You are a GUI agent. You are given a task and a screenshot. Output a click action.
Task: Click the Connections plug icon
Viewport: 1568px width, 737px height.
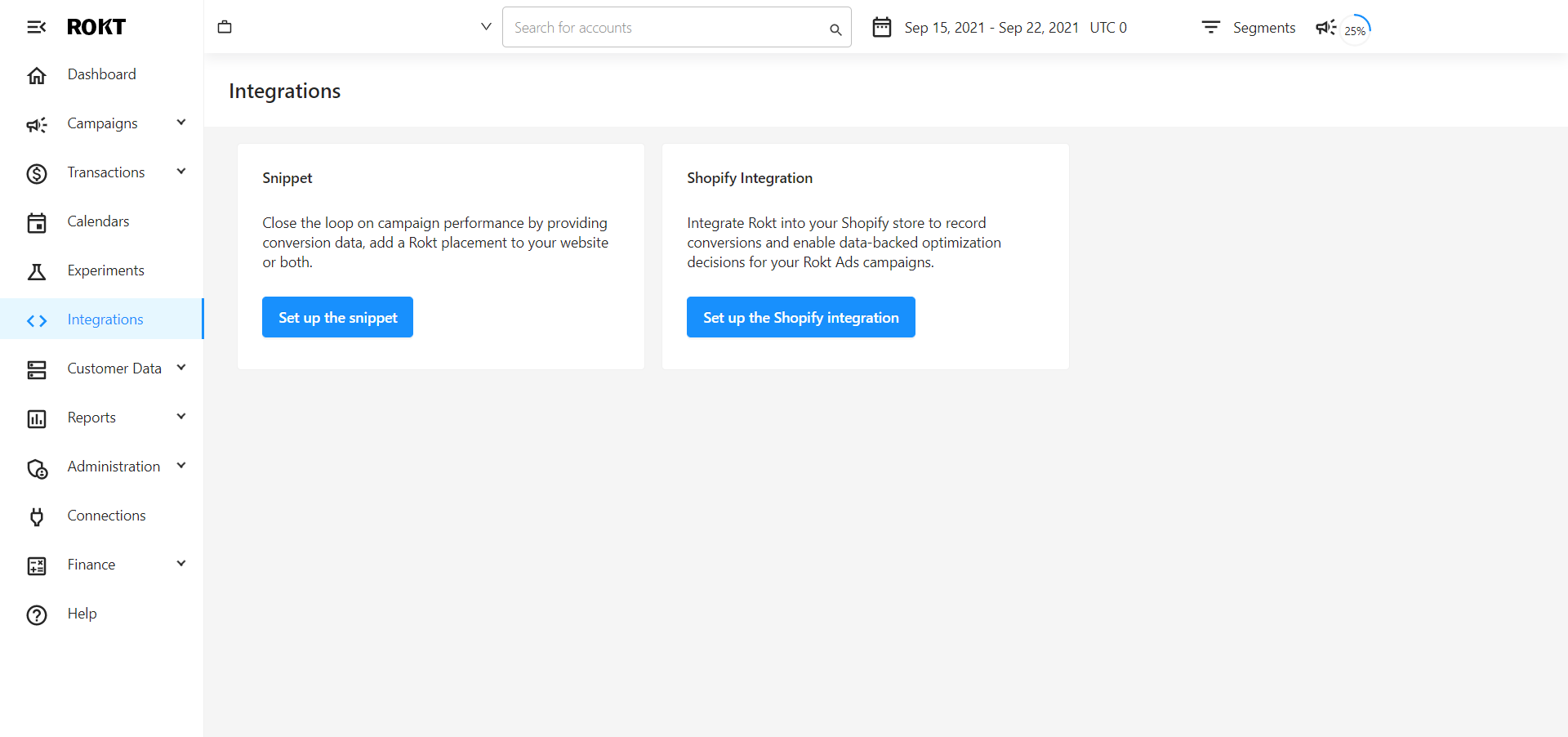37,516
